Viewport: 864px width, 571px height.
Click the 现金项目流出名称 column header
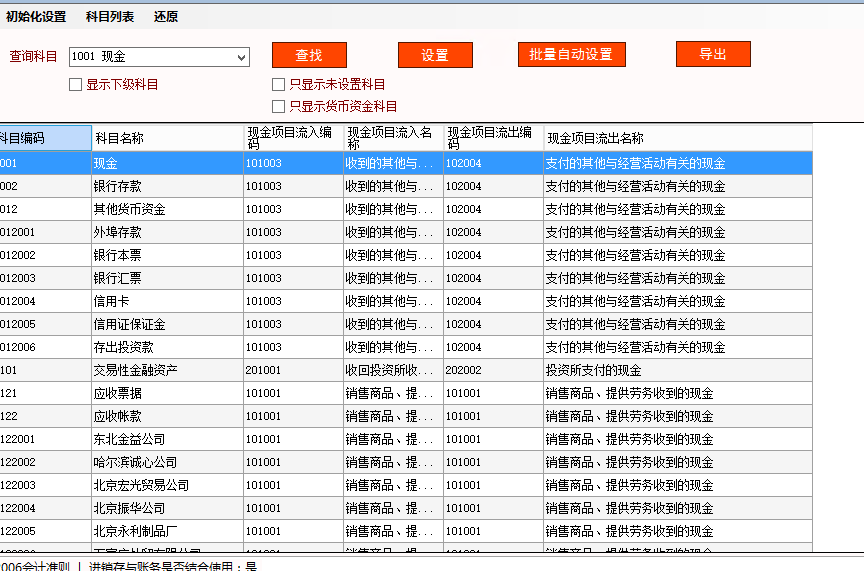[677, 138]
